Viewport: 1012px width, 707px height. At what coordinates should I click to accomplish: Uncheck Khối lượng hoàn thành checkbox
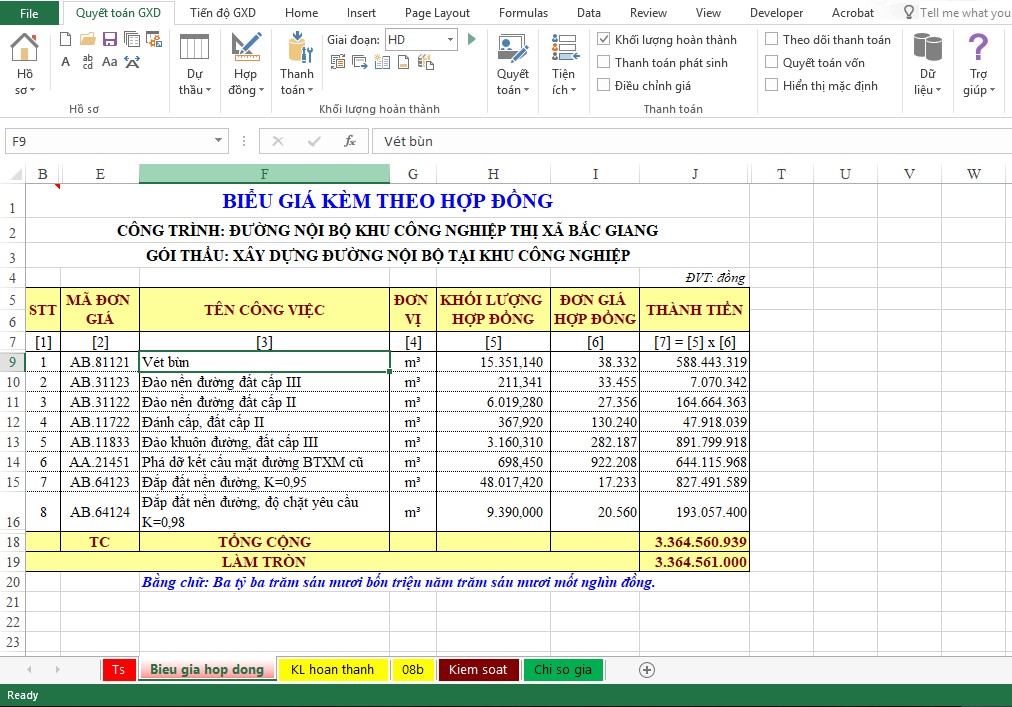point(604,39)
